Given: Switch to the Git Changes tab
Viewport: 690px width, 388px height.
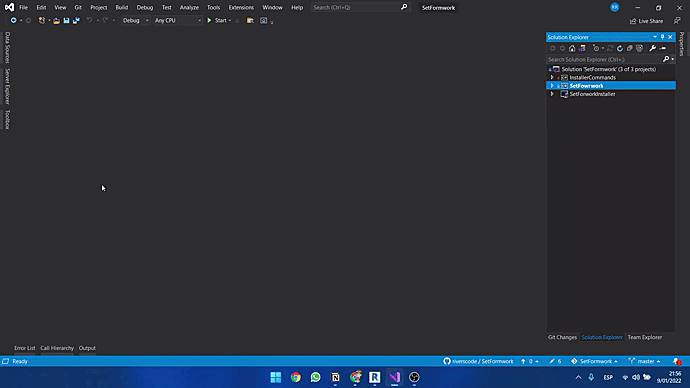Looking at the screenshot, I should (562, 337).
